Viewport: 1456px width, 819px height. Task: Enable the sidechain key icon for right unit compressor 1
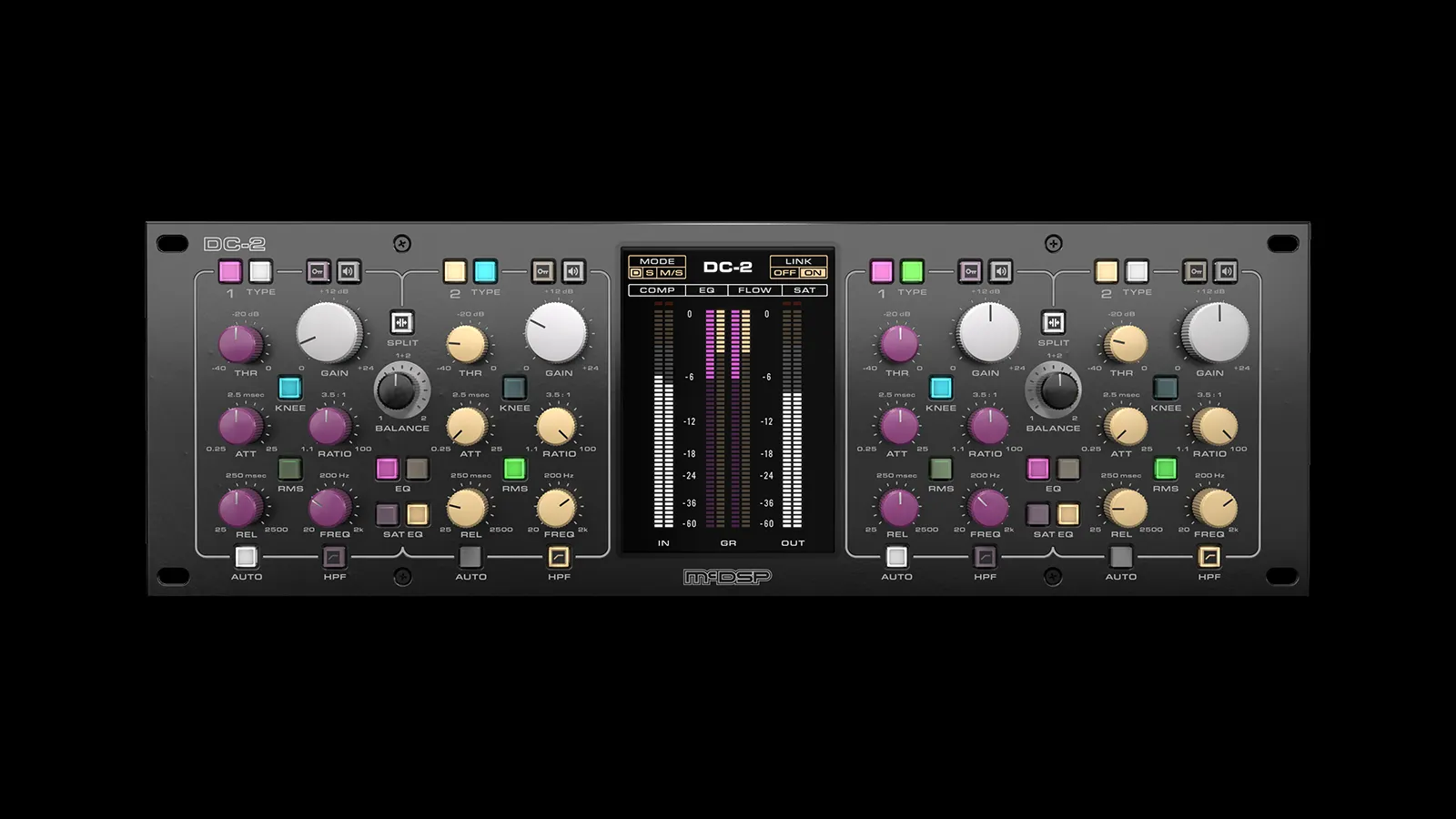pyautogui.click(x=970, y=271)
